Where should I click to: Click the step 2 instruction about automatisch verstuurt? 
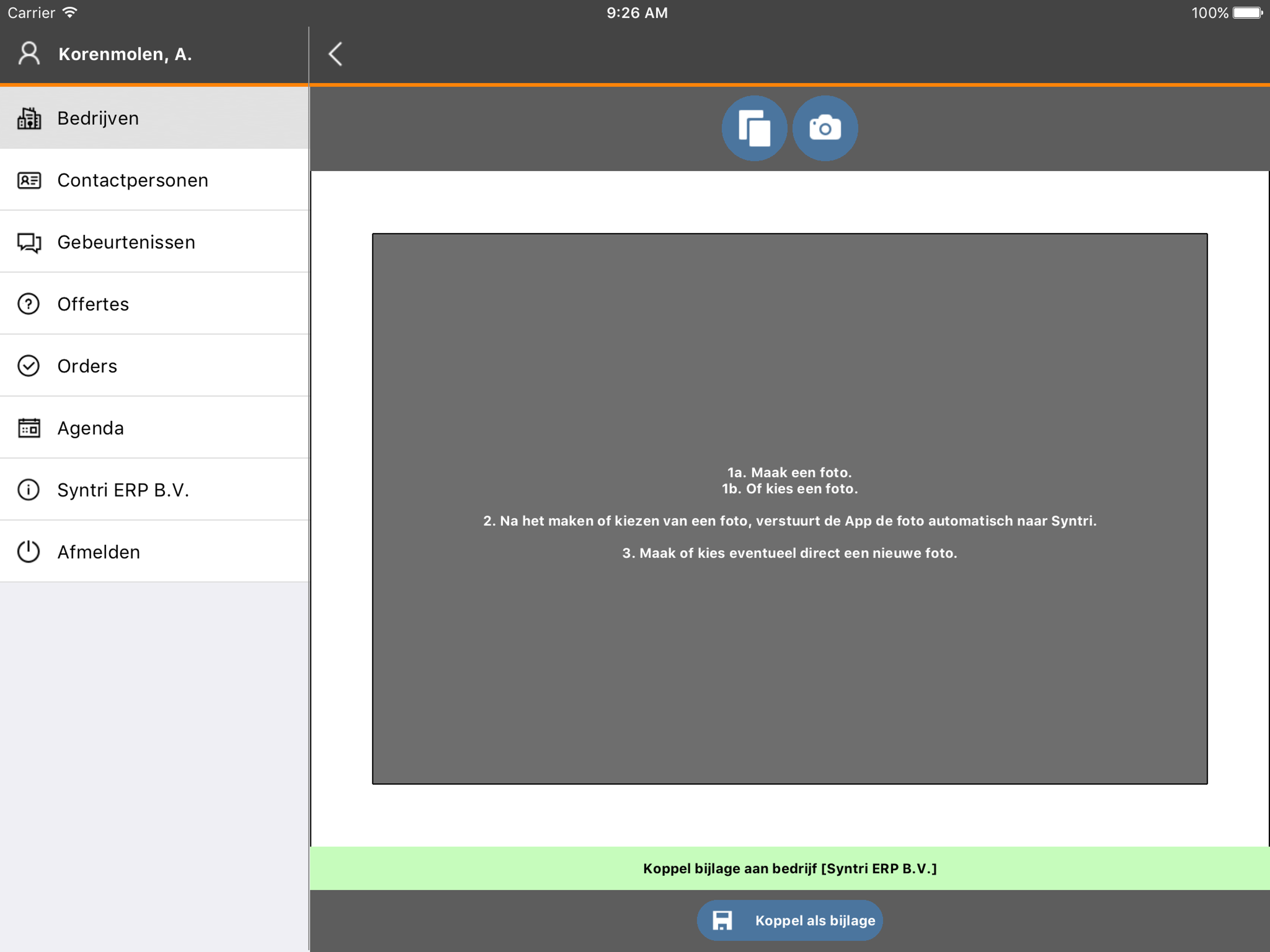click(x=789, y=521)
